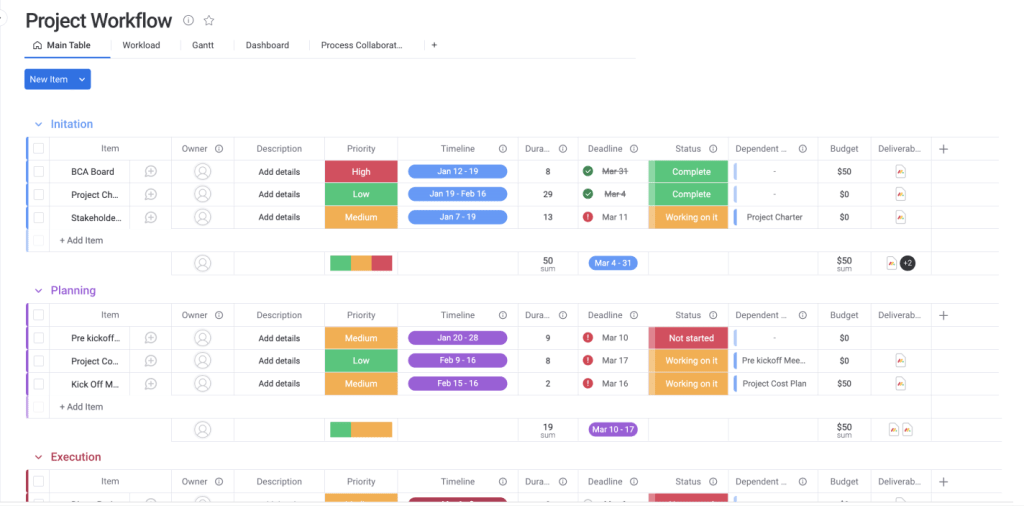
Task: Open deliverable file icon in BCA Board row
Action: point(901,172)
